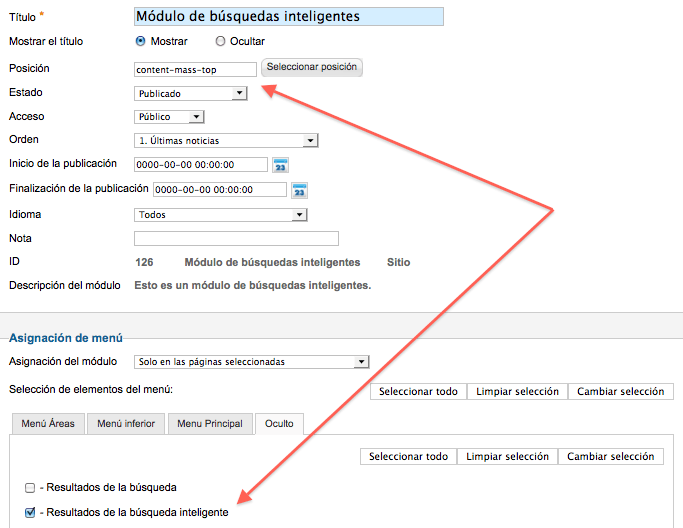Click the text 'Esto es un módulo de búsquedas inteligentes.'
The height and width of the screenshot is (528, 683).
pos(253,285)
